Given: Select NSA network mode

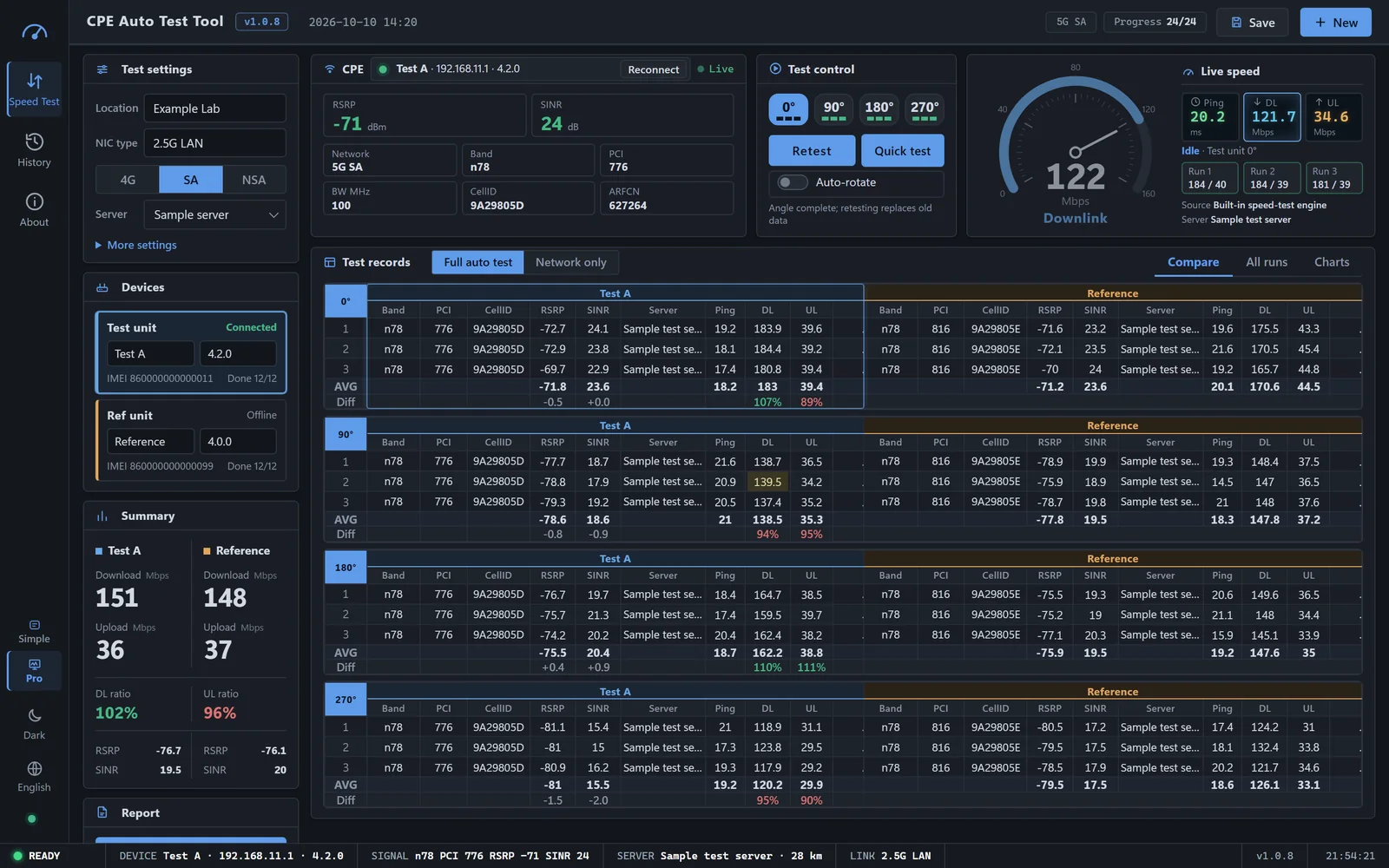Looking at the screenshot, I should [x=254, y=180].
